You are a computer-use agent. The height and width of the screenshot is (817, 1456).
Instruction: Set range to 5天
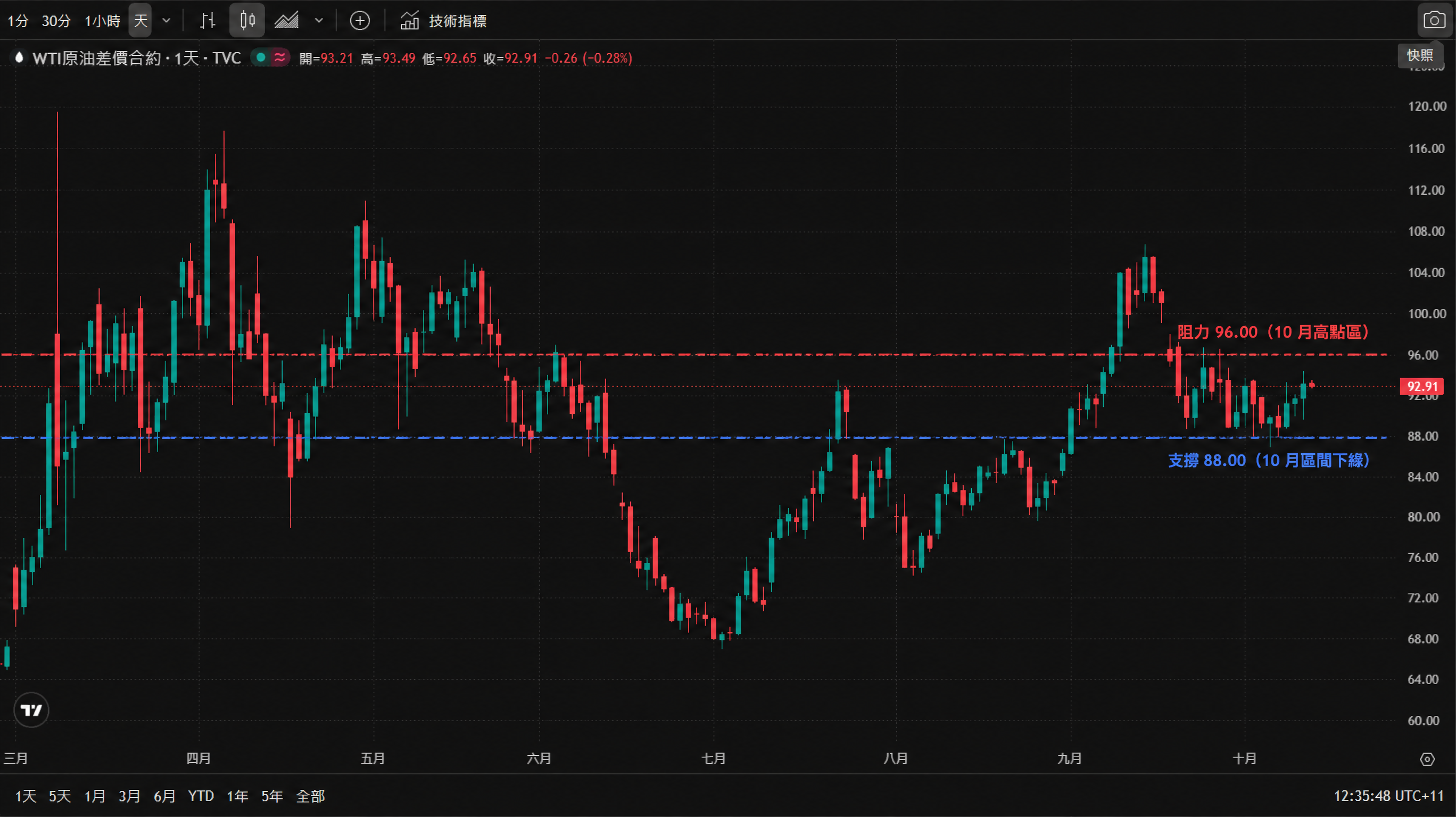tap(60, 797)
